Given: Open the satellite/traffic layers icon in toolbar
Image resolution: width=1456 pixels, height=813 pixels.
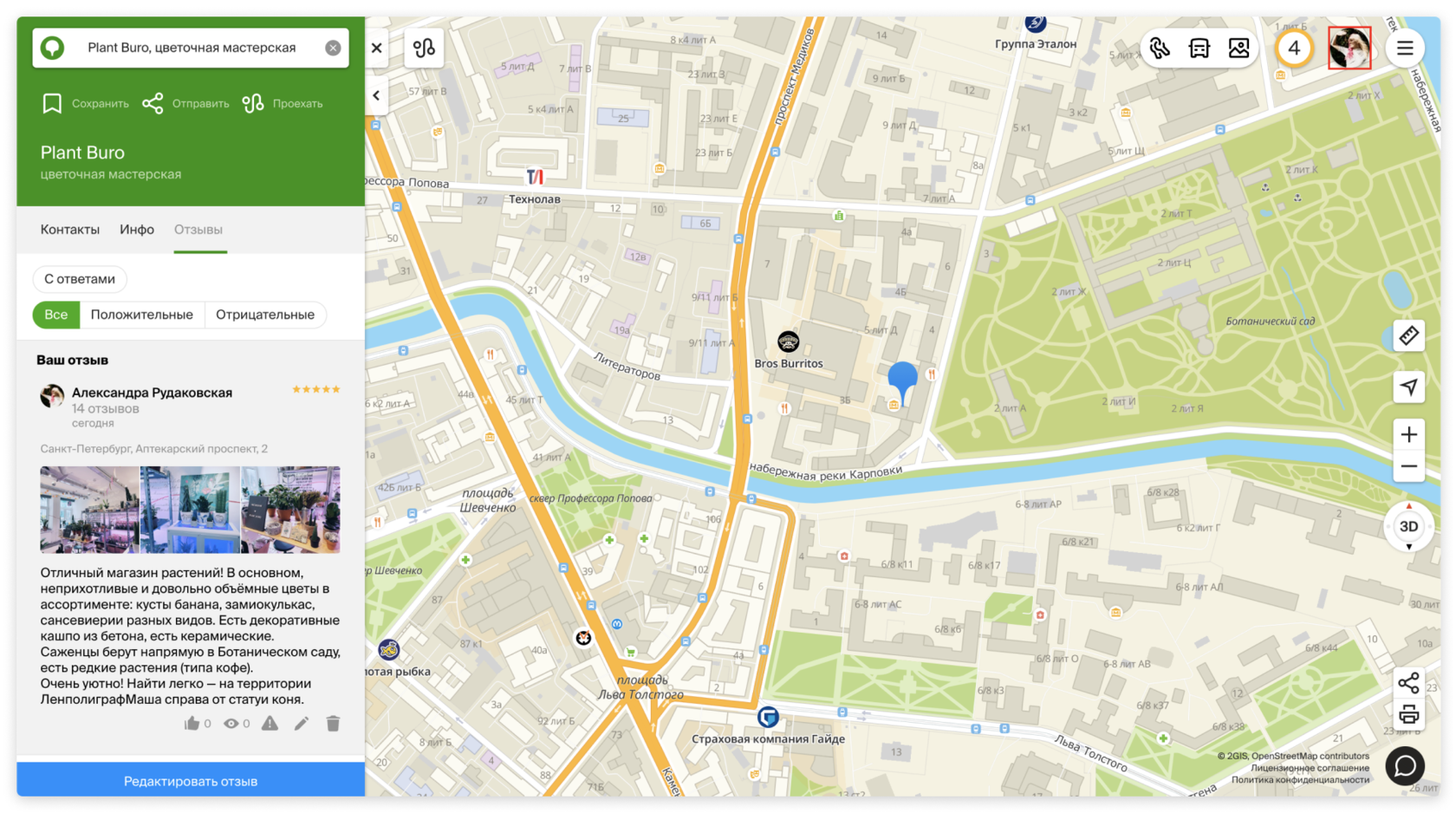Looking at the screenshot, I should (1160, 48).
